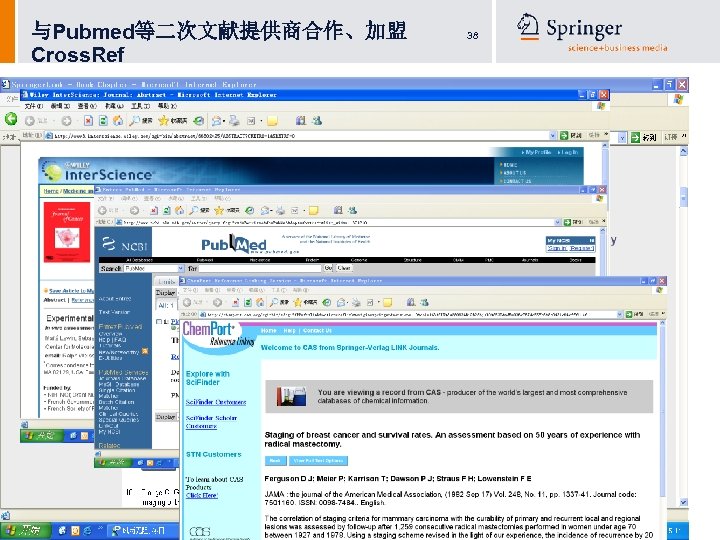Click the SpringerLink window scroll down arrow
The width and height of the screenshot is (720, 540).
click(684, 502)
